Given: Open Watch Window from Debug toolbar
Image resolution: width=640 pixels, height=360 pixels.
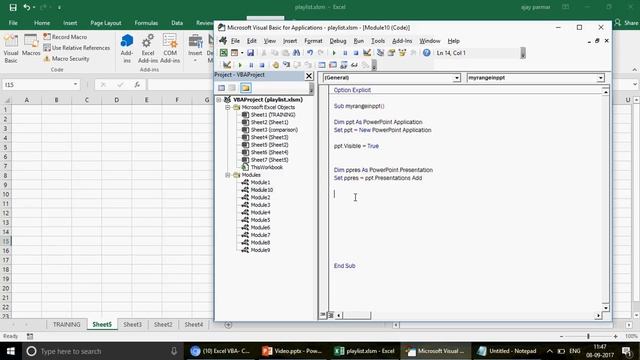Looking at the screenshot, I should [x=343, y=65].
